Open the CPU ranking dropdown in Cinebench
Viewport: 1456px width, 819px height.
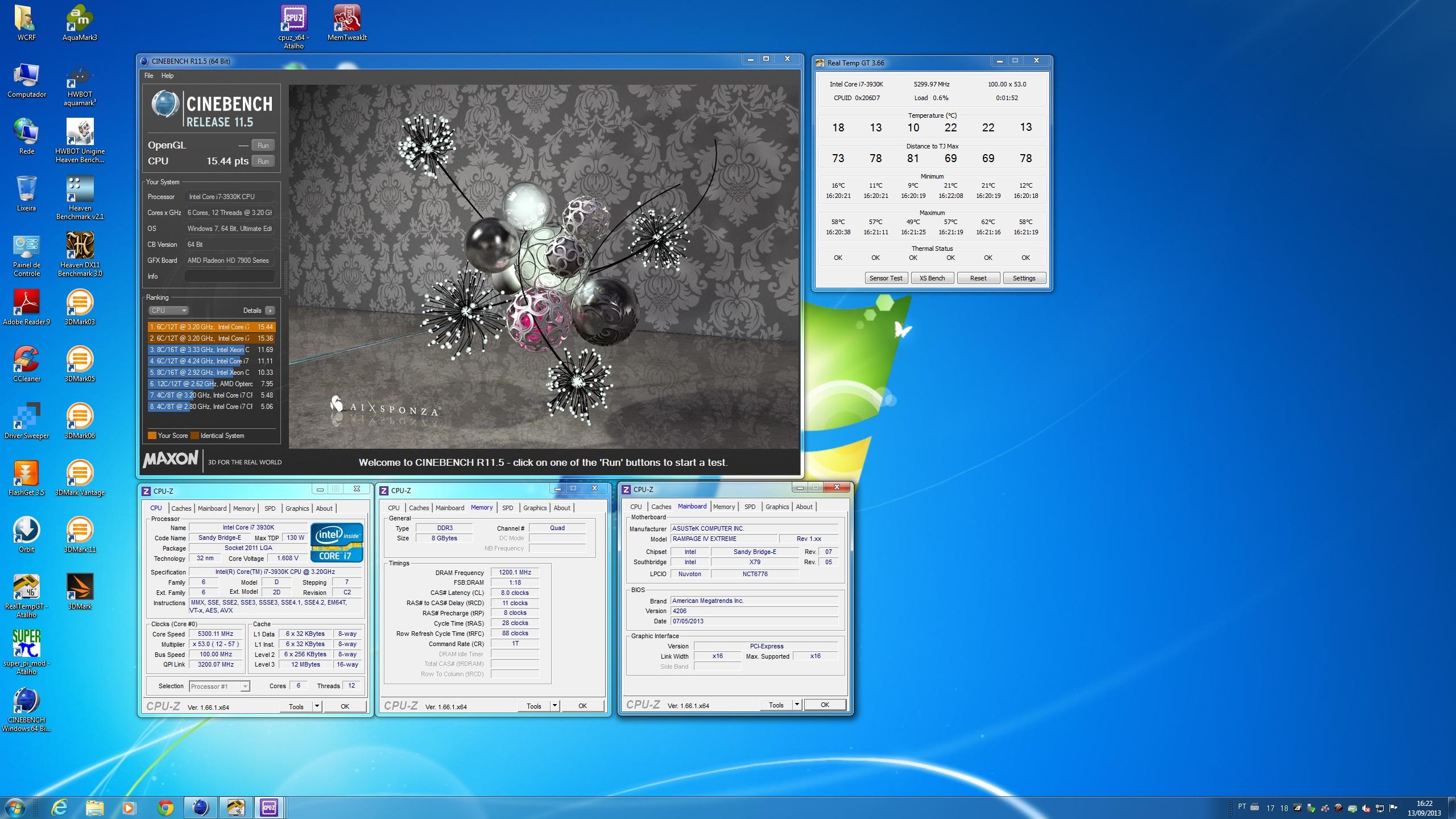(x=168, y=311)
